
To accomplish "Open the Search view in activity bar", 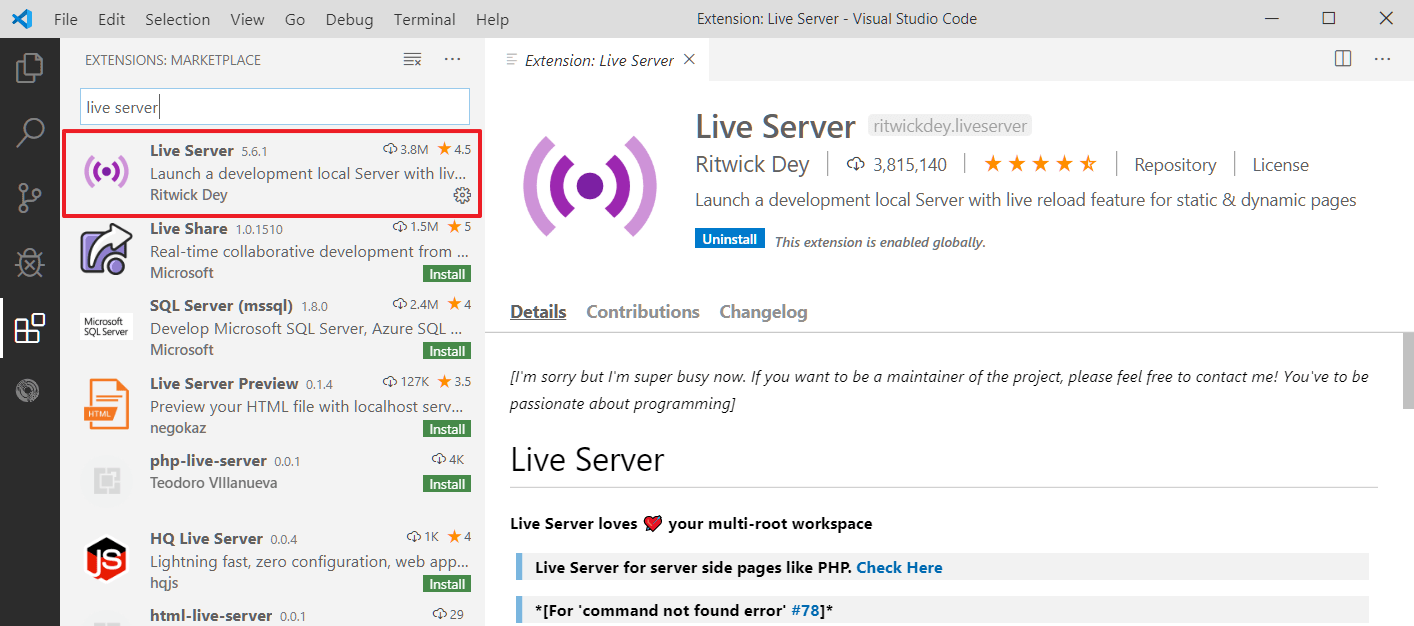I will pos(30,133).
